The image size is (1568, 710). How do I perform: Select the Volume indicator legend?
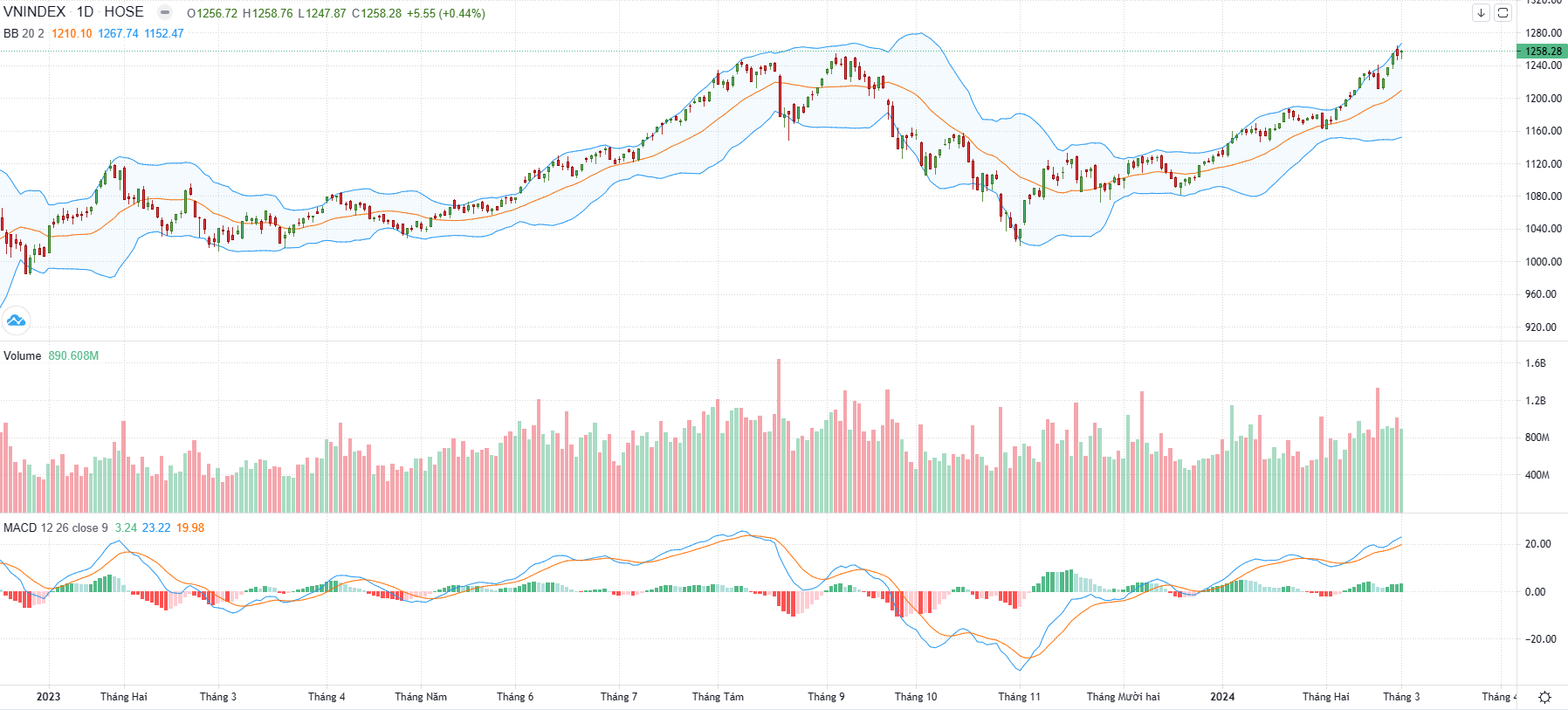click(23, 355)
